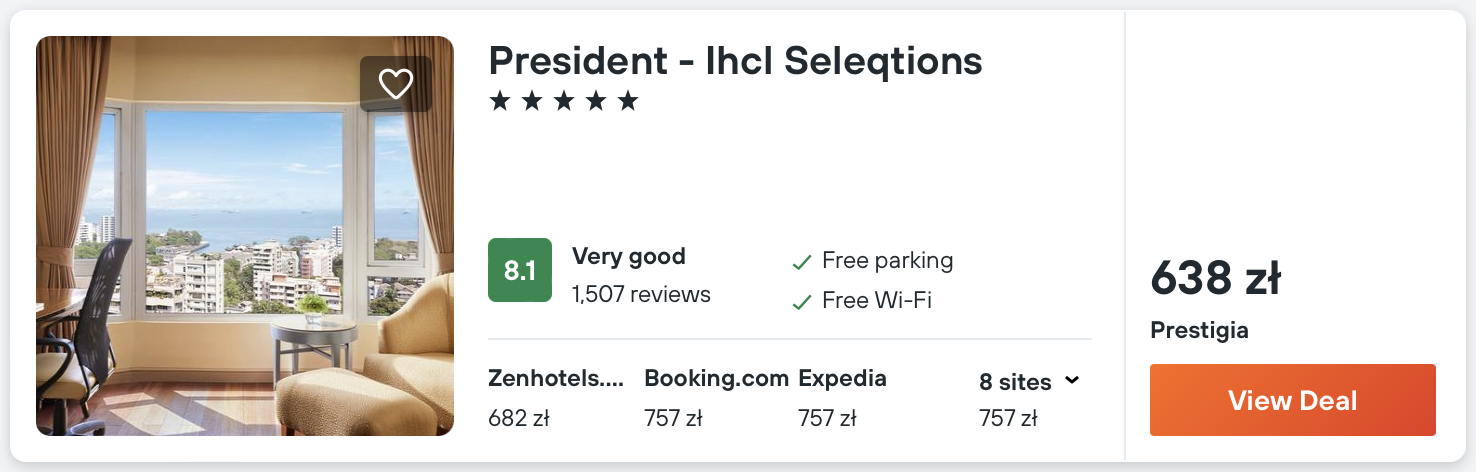Pick the Expedia provider name
This screenshot has width=1476, height=472.
pos(842,379)
